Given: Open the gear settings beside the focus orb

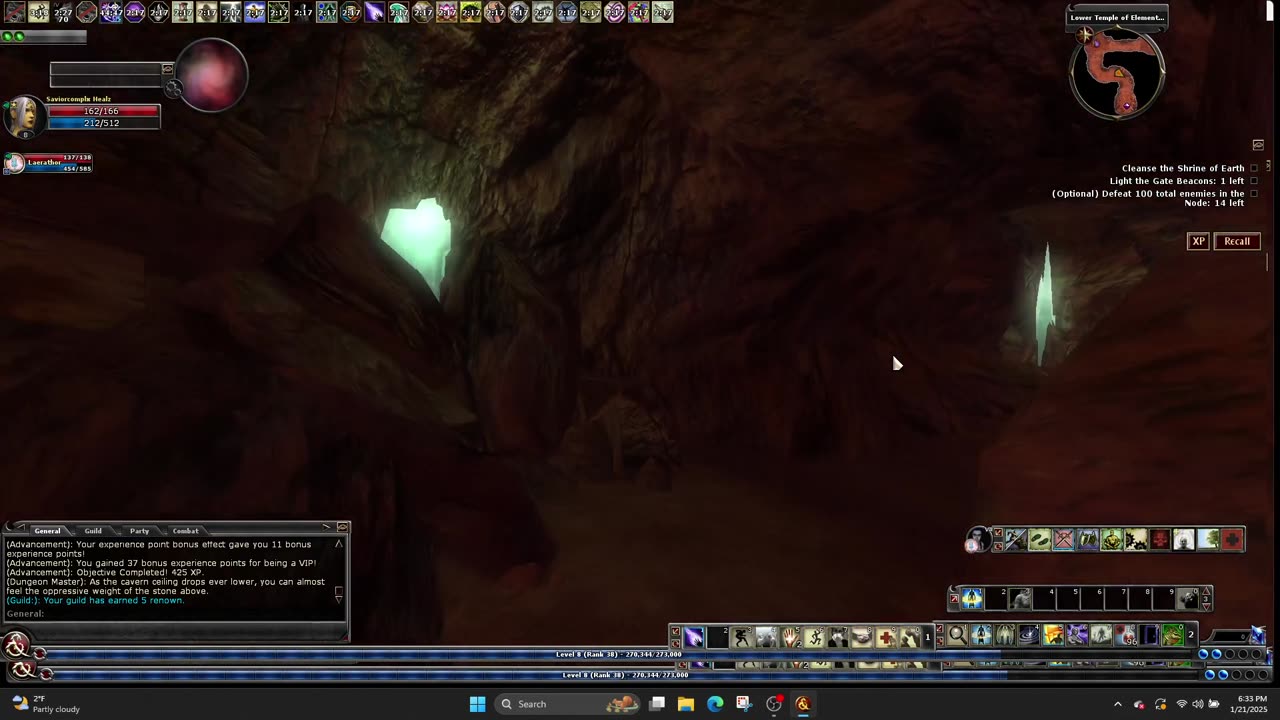Looking at the screenshot, I should click(174, 89).
